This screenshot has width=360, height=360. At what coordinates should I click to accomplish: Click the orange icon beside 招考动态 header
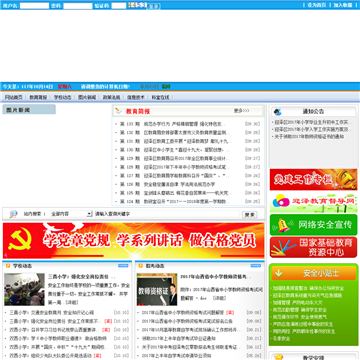click(x=141, y=266)
